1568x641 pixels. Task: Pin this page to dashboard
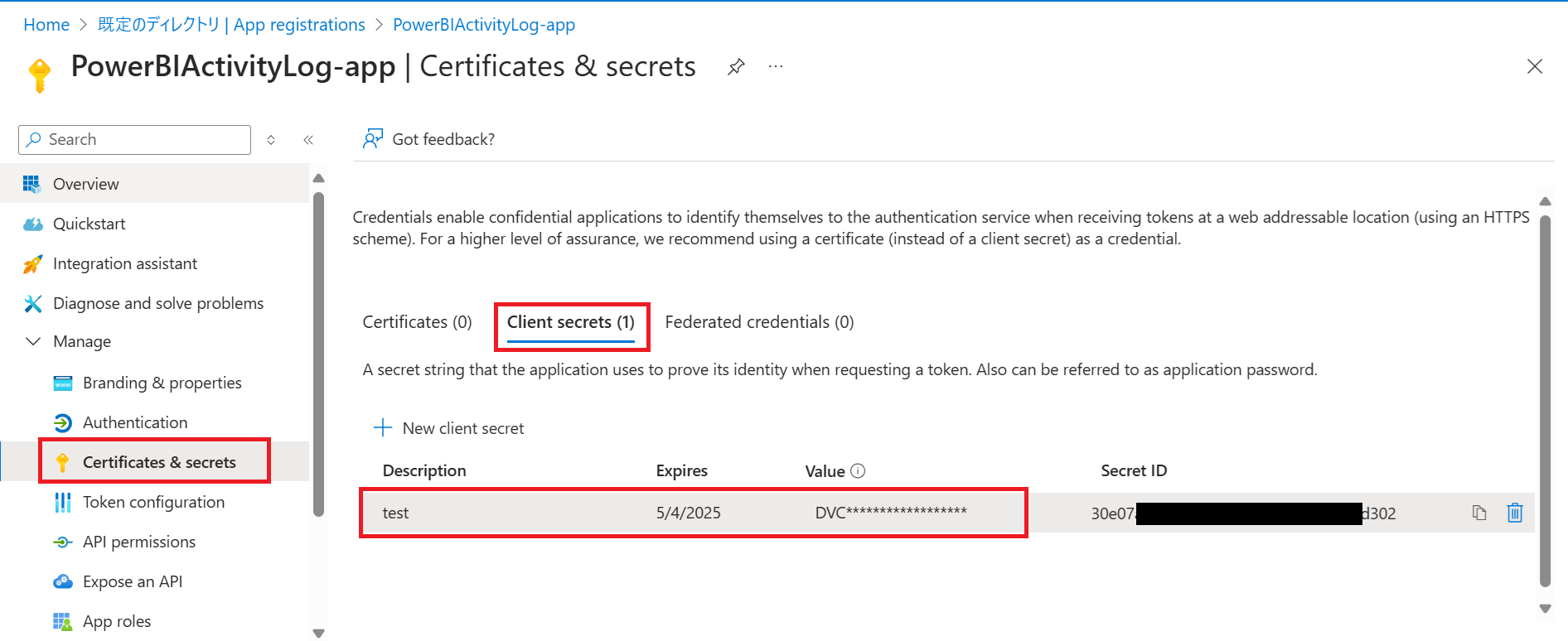point(736,66)
